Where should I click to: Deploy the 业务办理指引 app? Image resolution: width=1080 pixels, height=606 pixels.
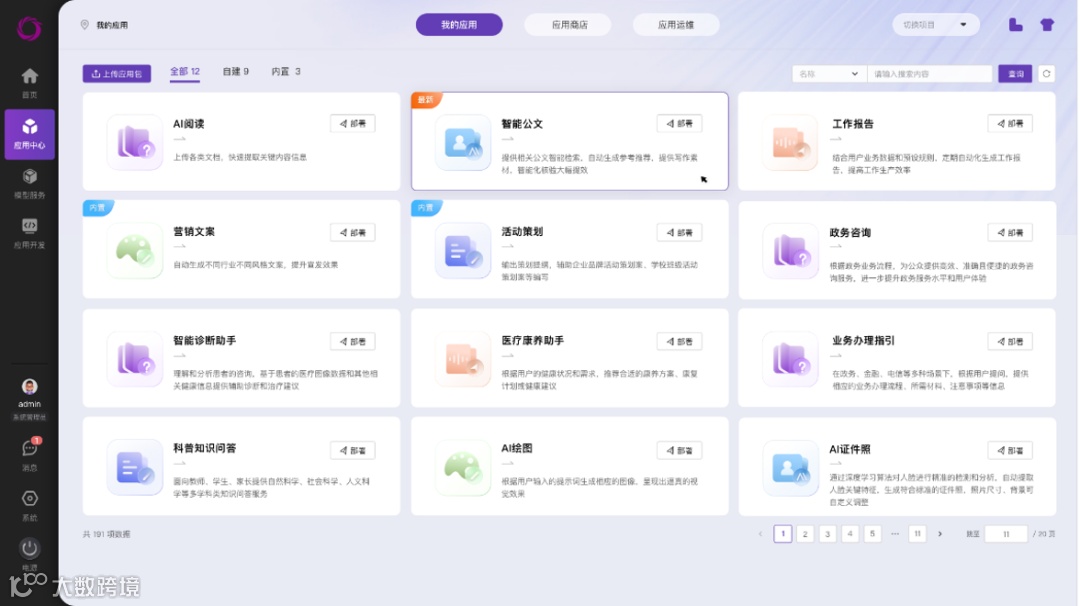tap(1010, 341)
